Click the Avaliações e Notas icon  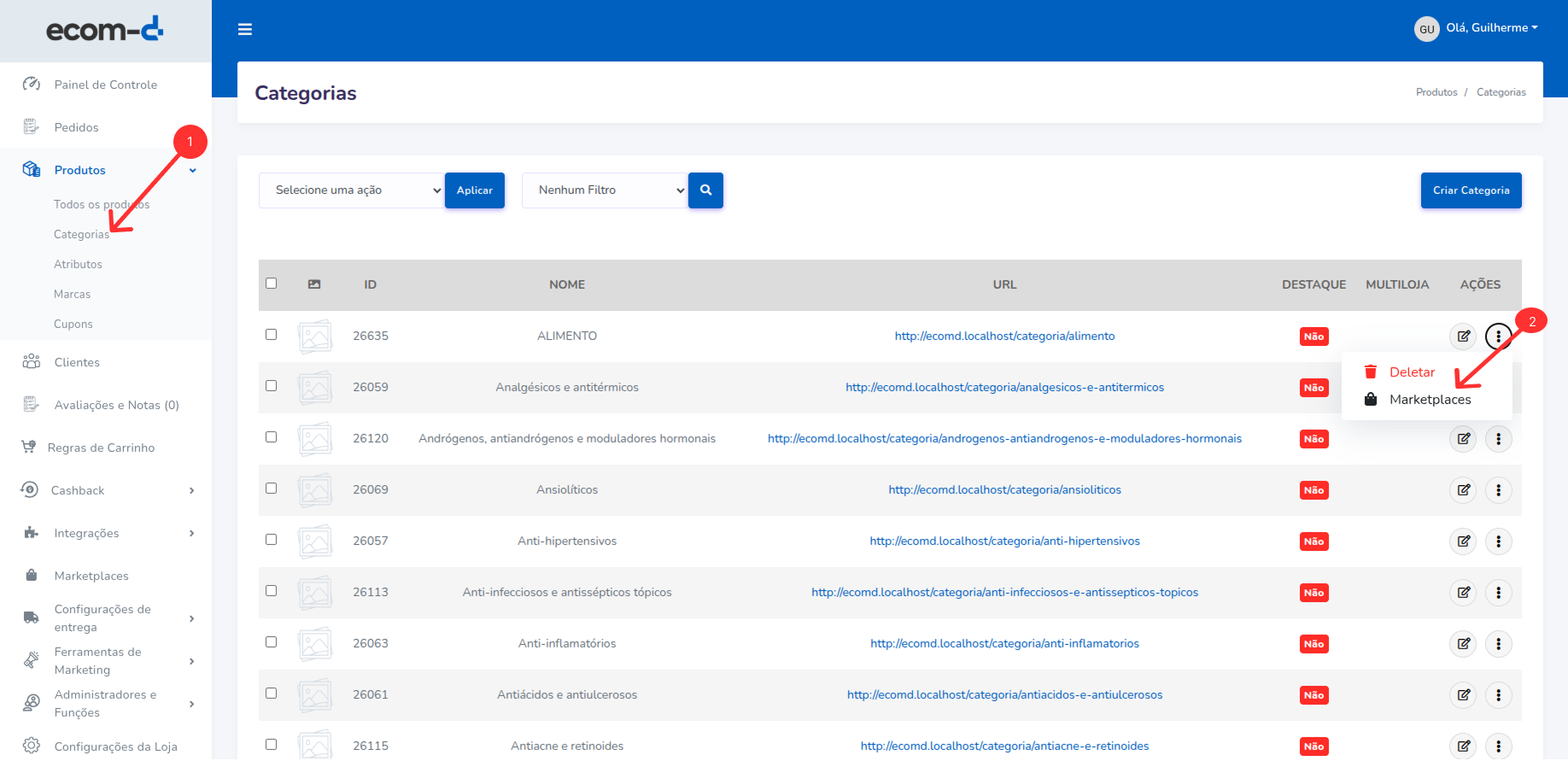coord(32,404)
